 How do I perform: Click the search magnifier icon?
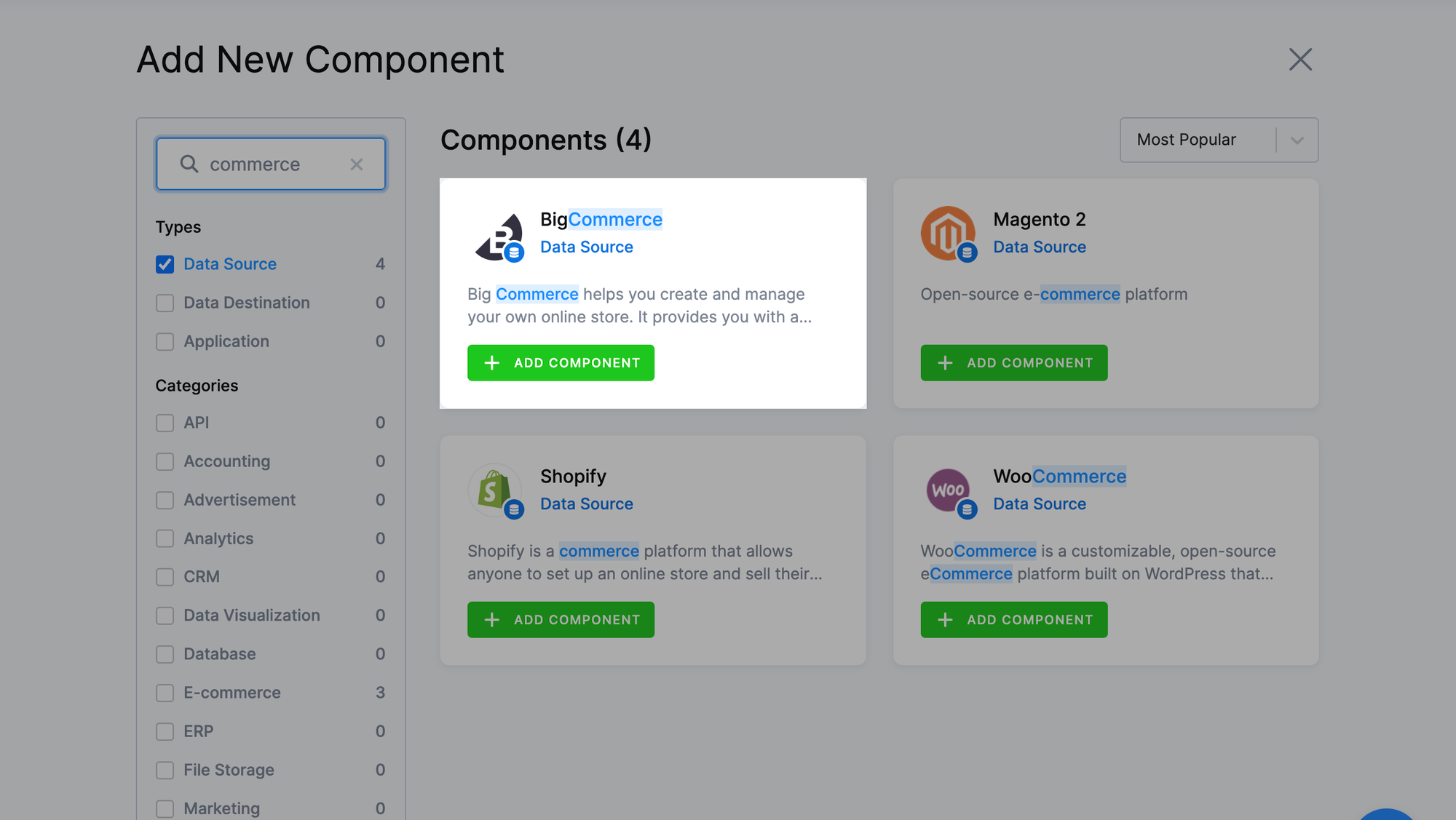tap(189, 164)
